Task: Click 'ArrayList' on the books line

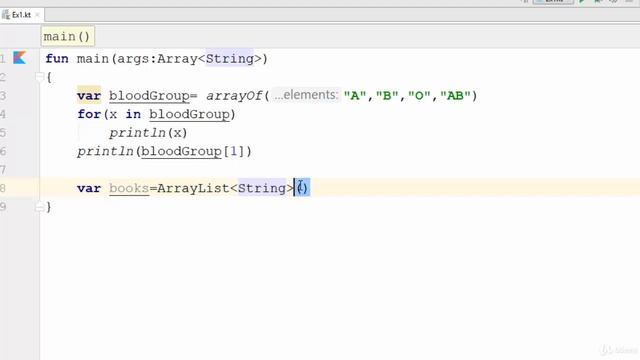Action: (193, 188)
